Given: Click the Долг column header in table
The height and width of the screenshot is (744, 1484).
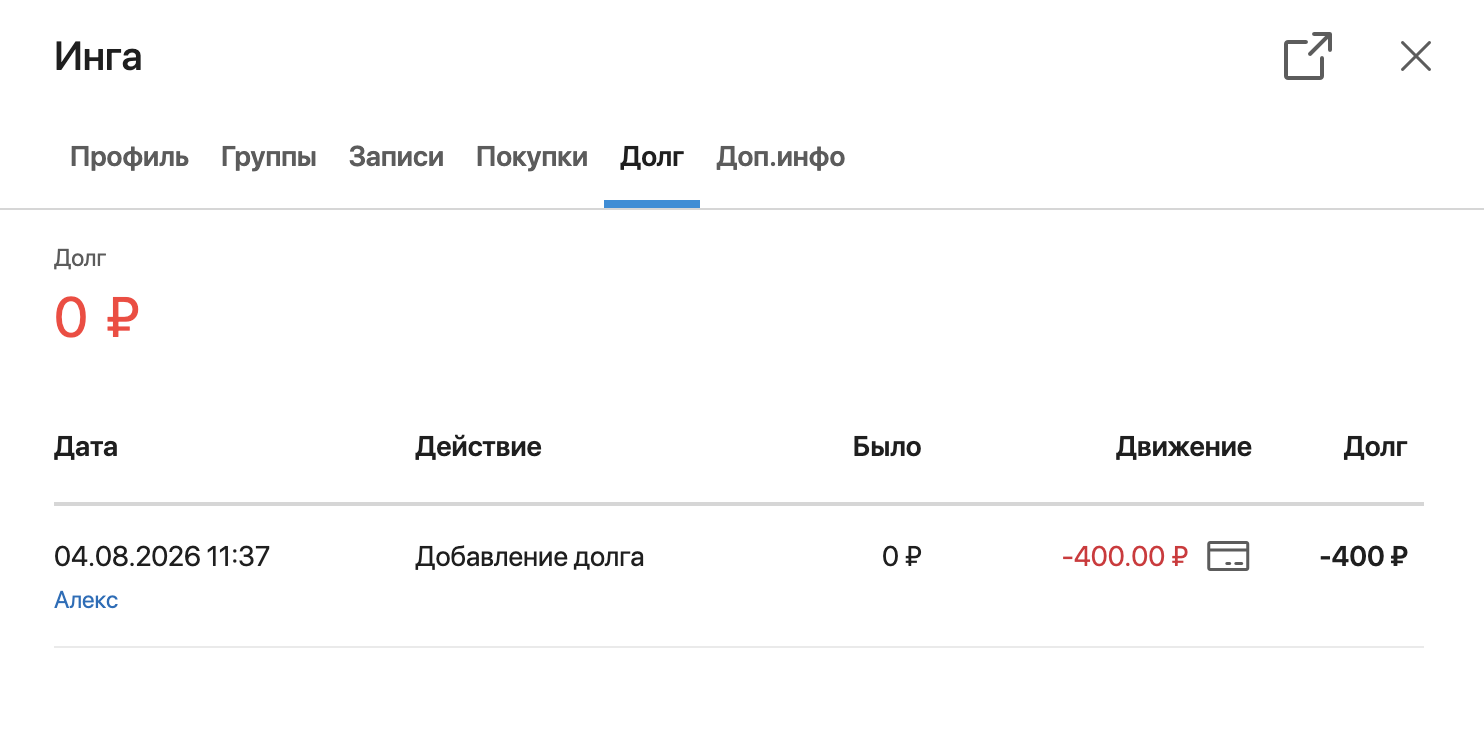Looking at the screenshot, I should point(1375,446).
